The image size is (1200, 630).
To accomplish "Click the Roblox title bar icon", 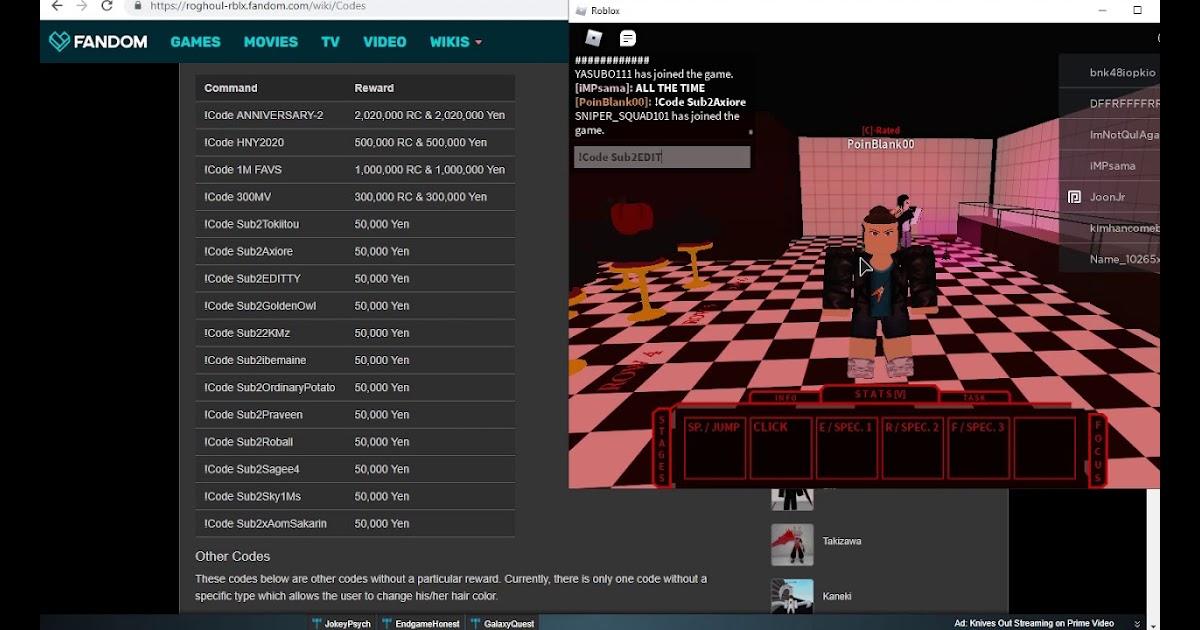I will (580, 10).
